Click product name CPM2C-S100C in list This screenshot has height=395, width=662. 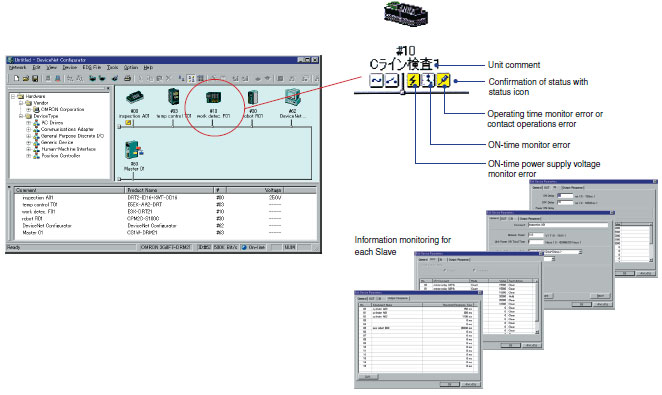tap(143, 219)
